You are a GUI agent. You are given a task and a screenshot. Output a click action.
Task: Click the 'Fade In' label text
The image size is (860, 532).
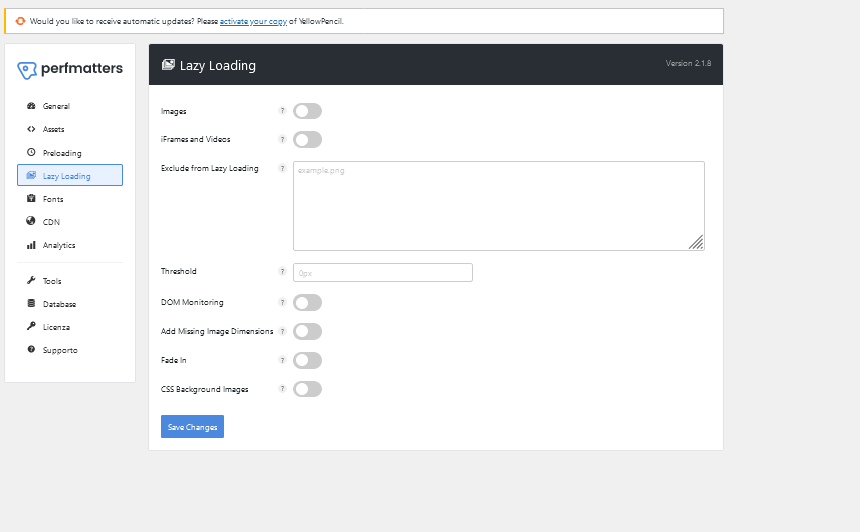pyautogui.click(x=173, y=360)
